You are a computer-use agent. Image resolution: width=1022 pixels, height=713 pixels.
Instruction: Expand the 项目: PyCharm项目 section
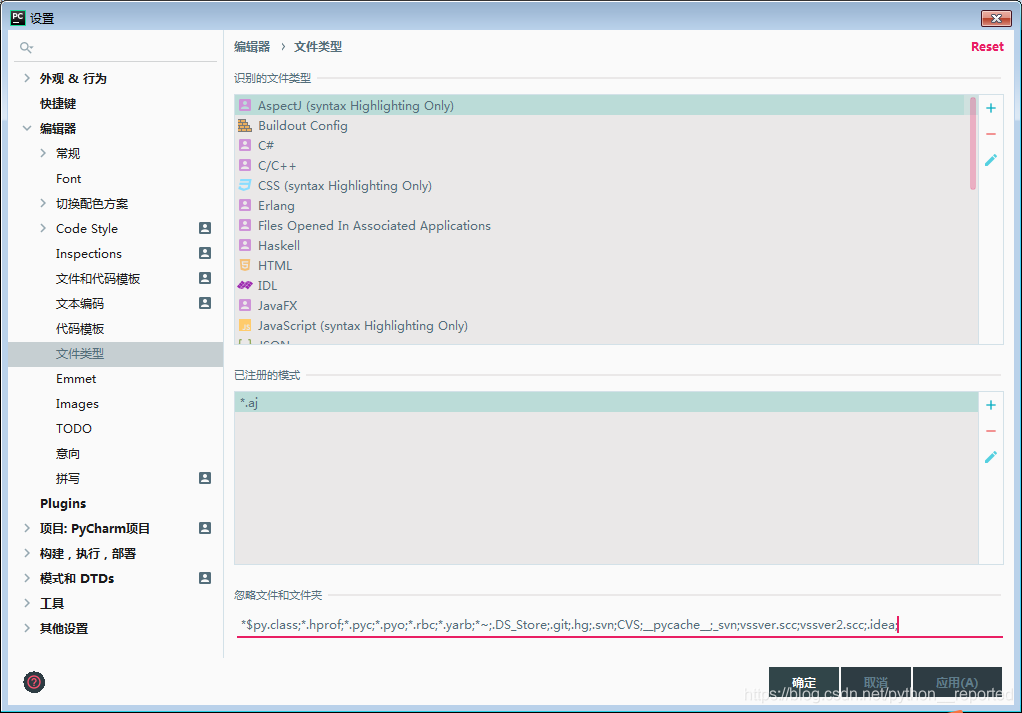pyautogui.click(x=27, y=528)
